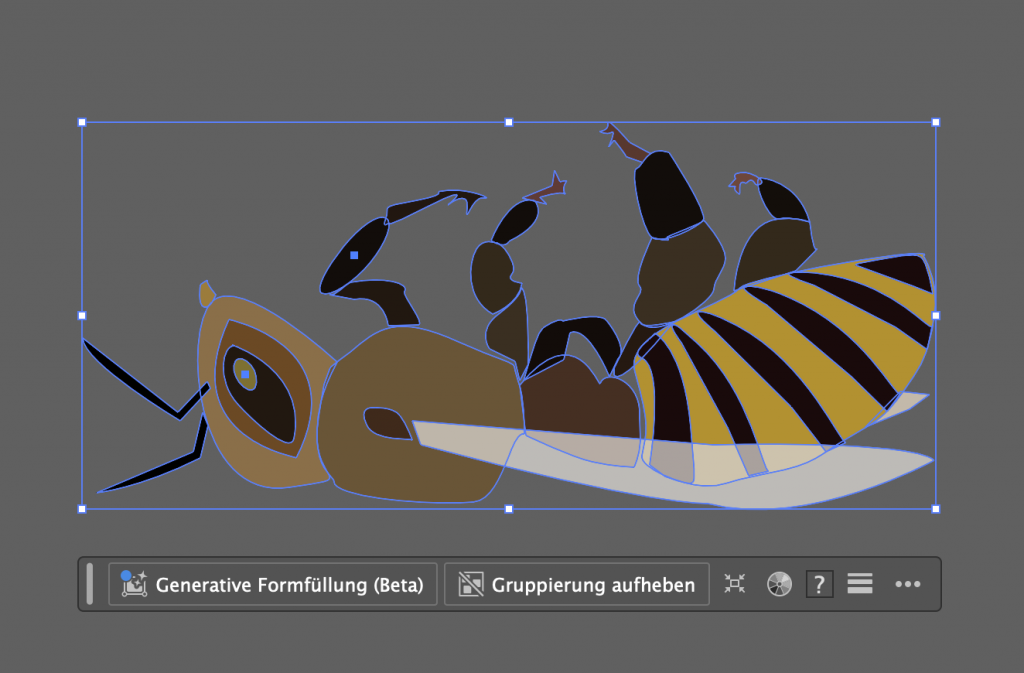Click the bottom-center bounding box handle
The width and height of the screenshot is (1024, 673).
pyautogui.click(x=509, y=509)
